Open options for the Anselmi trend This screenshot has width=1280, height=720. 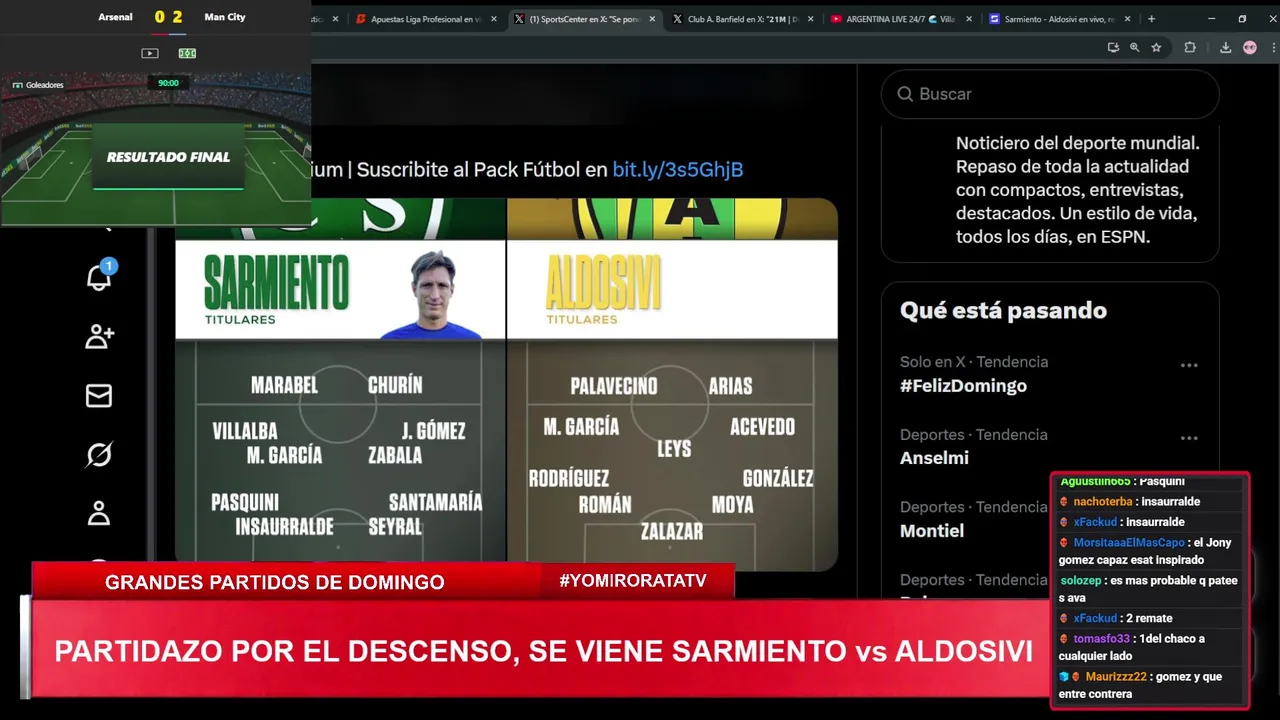coord(1189,438)
